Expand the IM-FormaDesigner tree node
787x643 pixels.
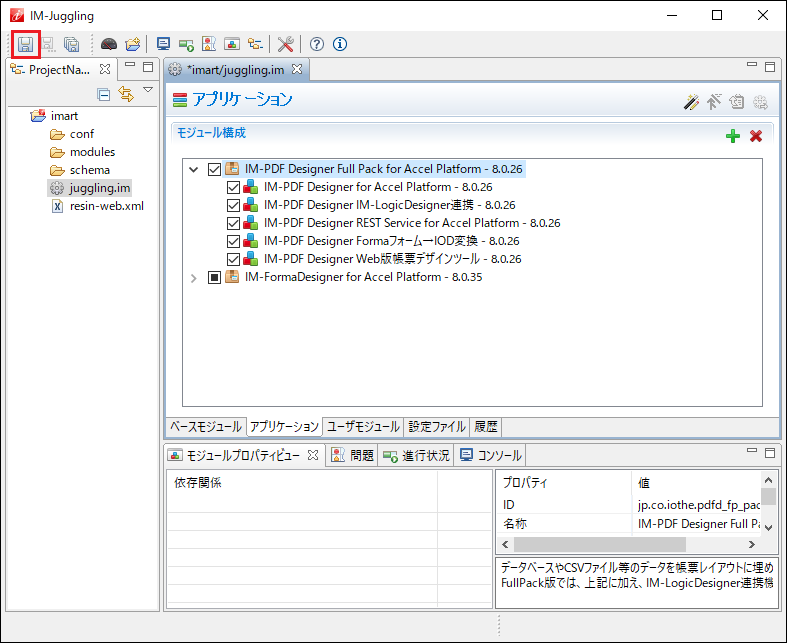coord(194,277)
